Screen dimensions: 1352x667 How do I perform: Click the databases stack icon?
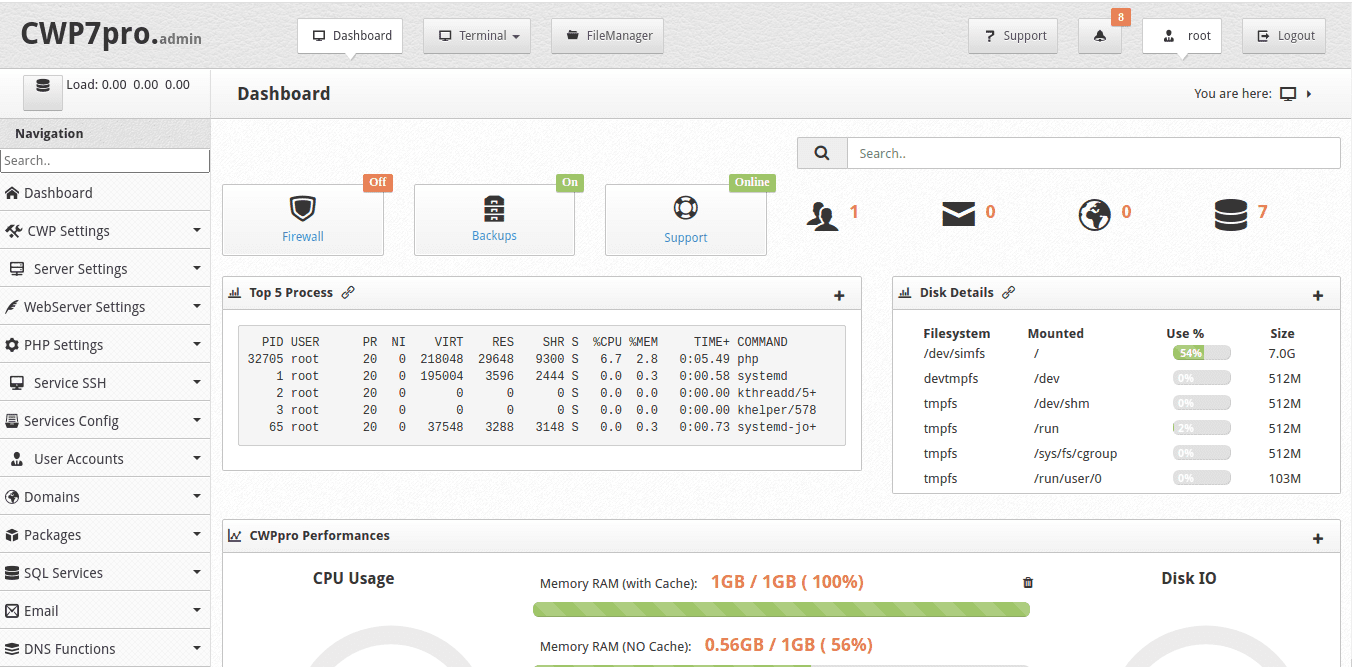tap(1230, 214)
